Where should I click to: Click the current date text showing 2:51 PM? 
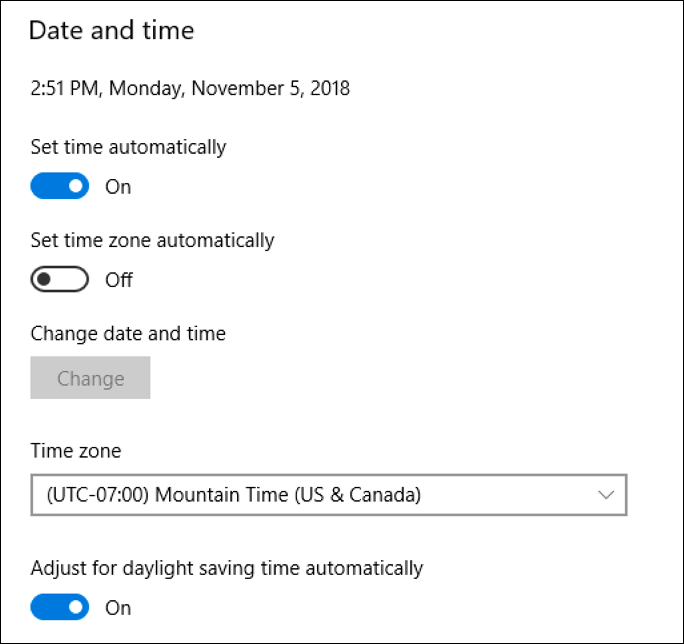click(x=190, y=88)
